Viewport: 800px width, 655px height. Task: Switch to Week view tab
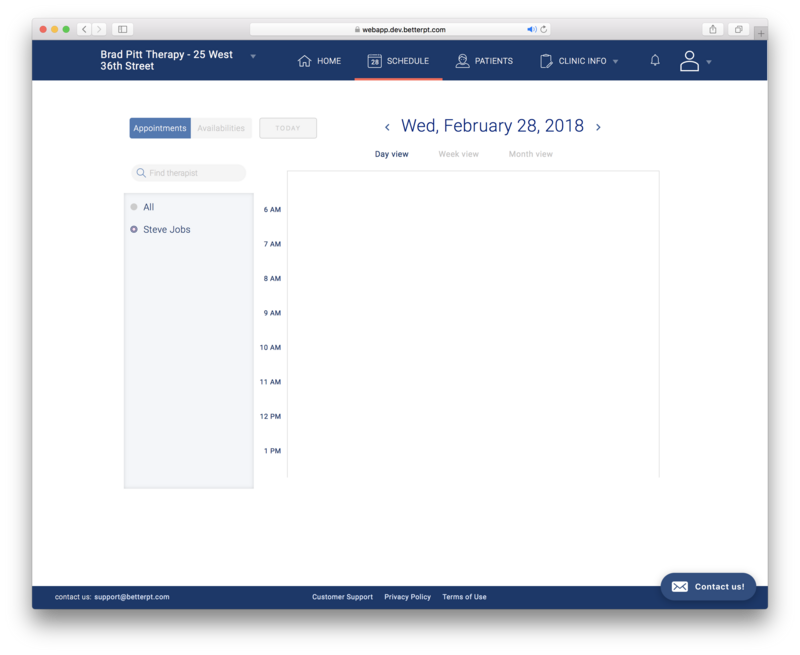click(x=458, y=154)
